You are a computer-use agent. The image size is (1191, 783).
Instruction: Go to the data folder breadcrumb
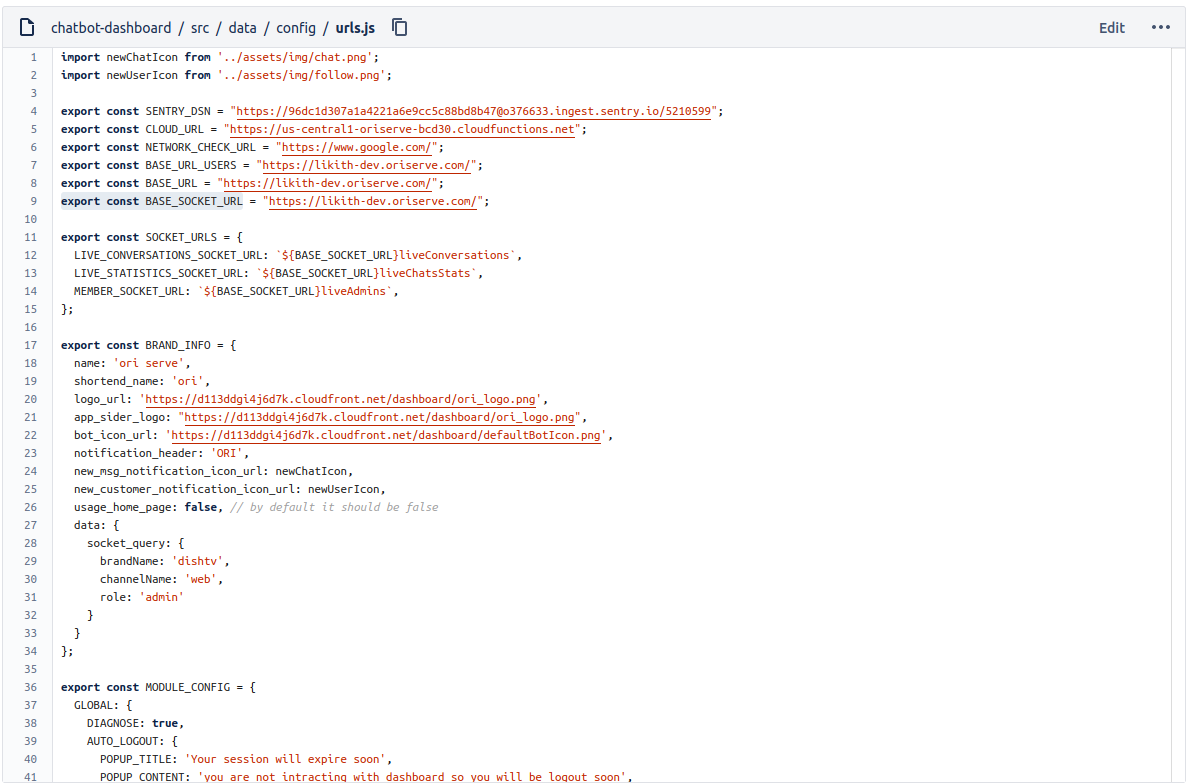(242, 27)
